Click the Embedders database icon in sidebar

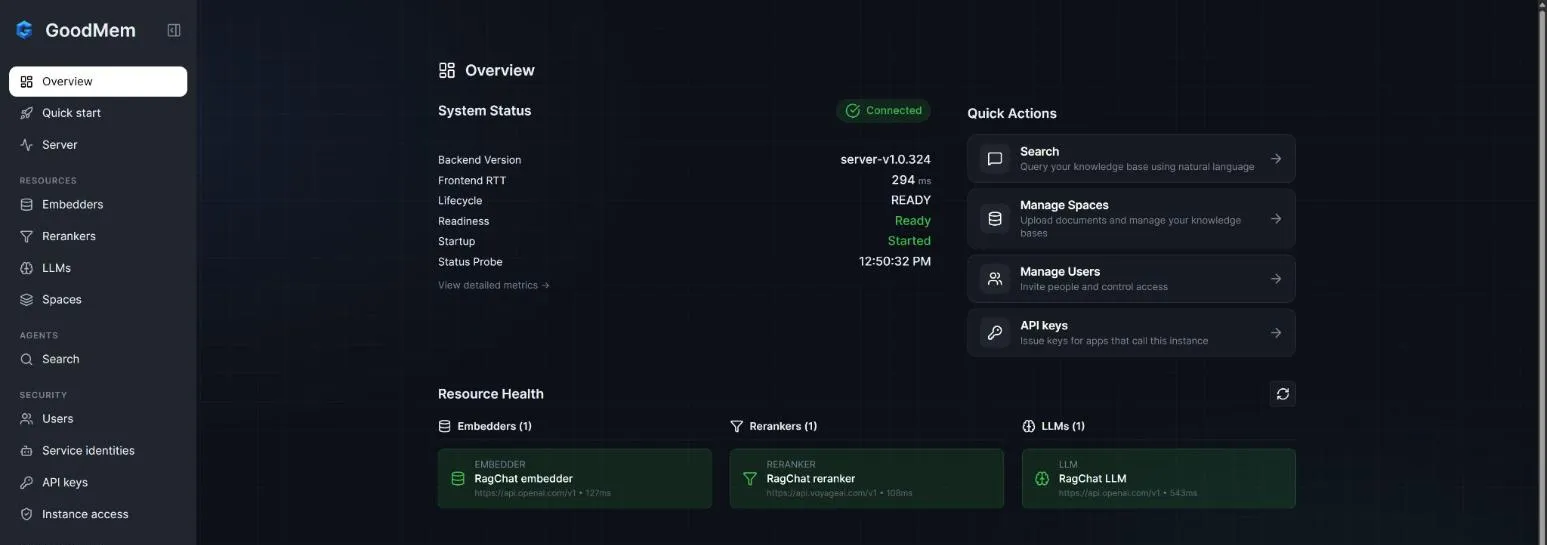pos(27,204)
